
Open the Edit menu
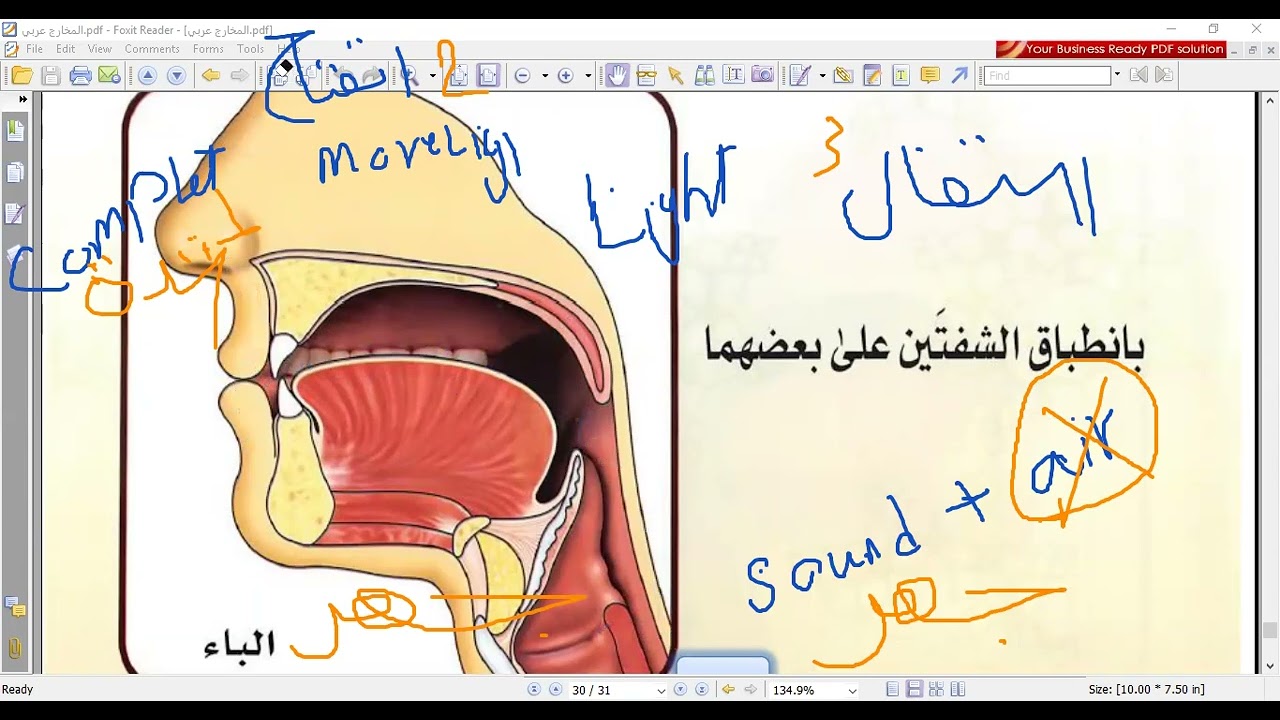[66, 49]
